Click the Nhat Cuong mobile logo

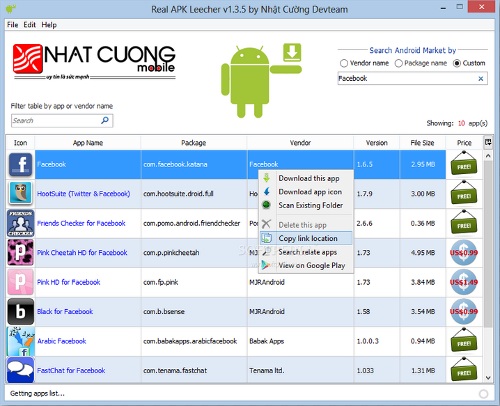click(94, 62)
